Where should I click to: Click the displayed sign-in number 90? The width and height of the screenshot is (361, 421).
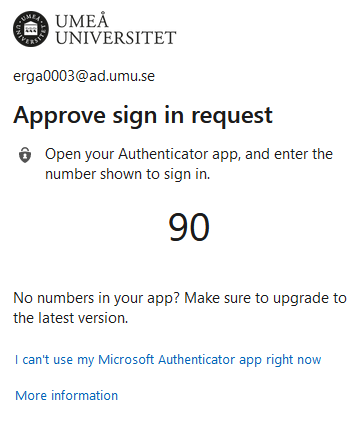click(x=189, y=227)
